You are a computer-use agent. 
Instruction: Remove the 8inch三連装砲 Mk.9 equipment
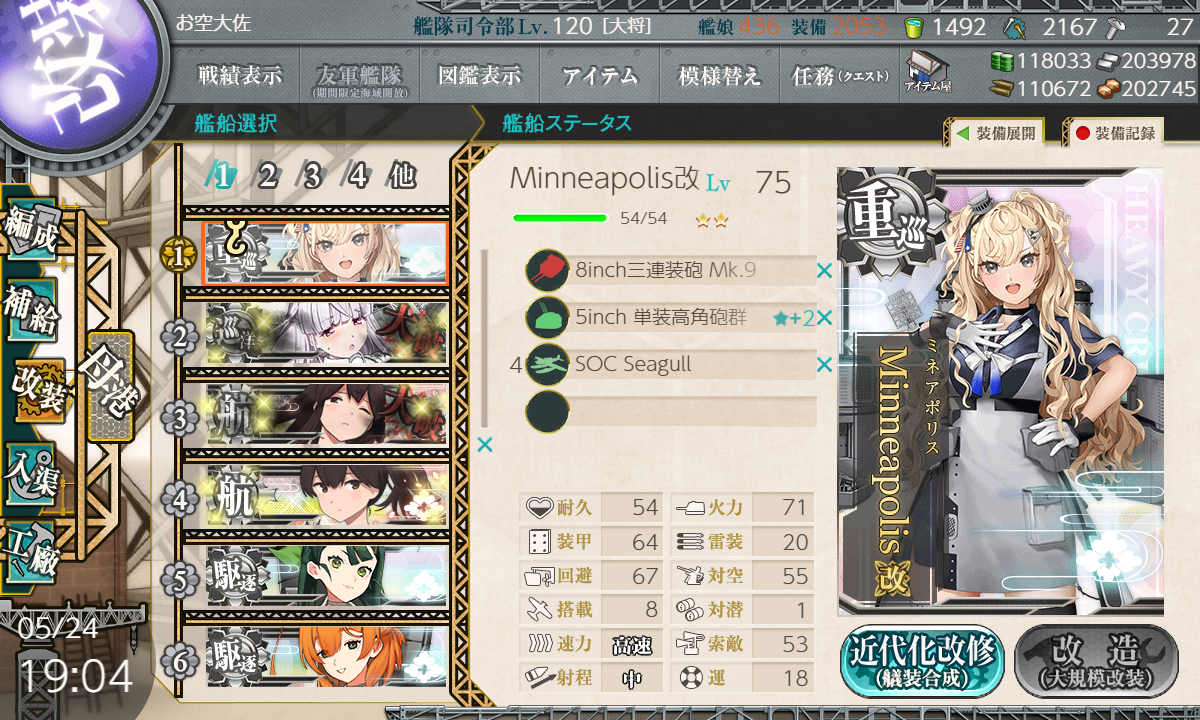coord(824,270)
